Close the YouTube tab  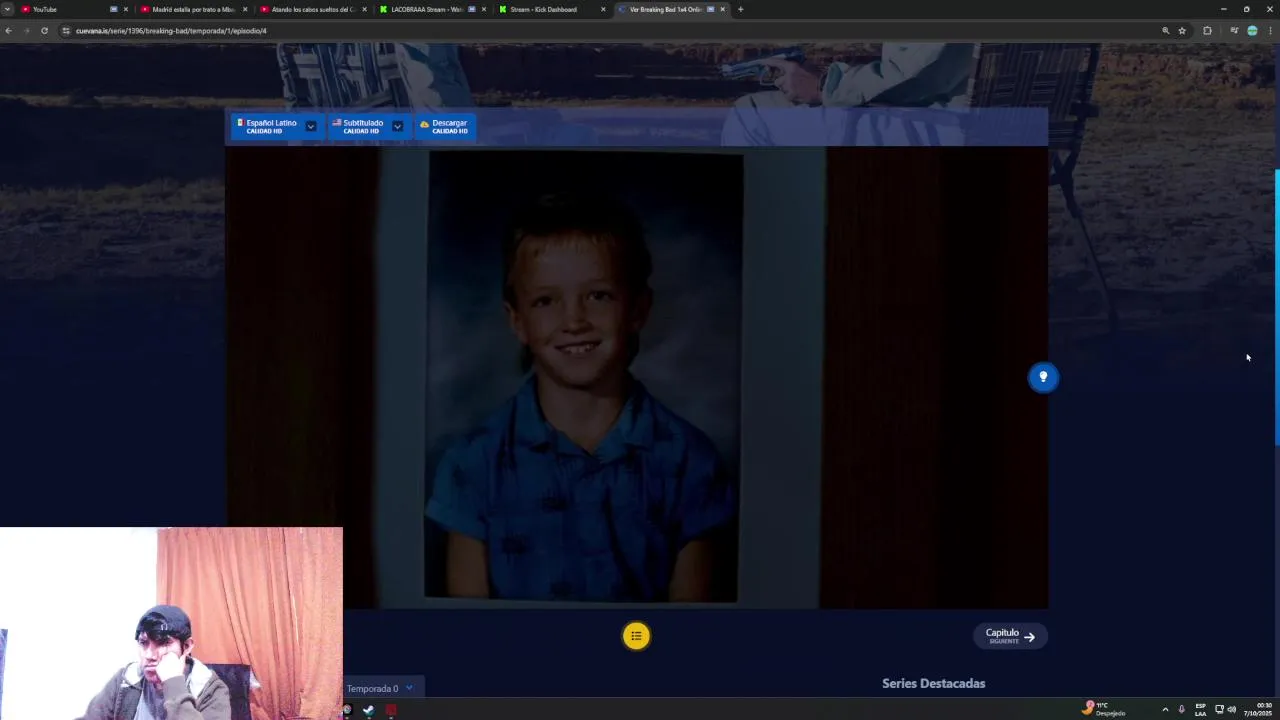coord(125,9)
